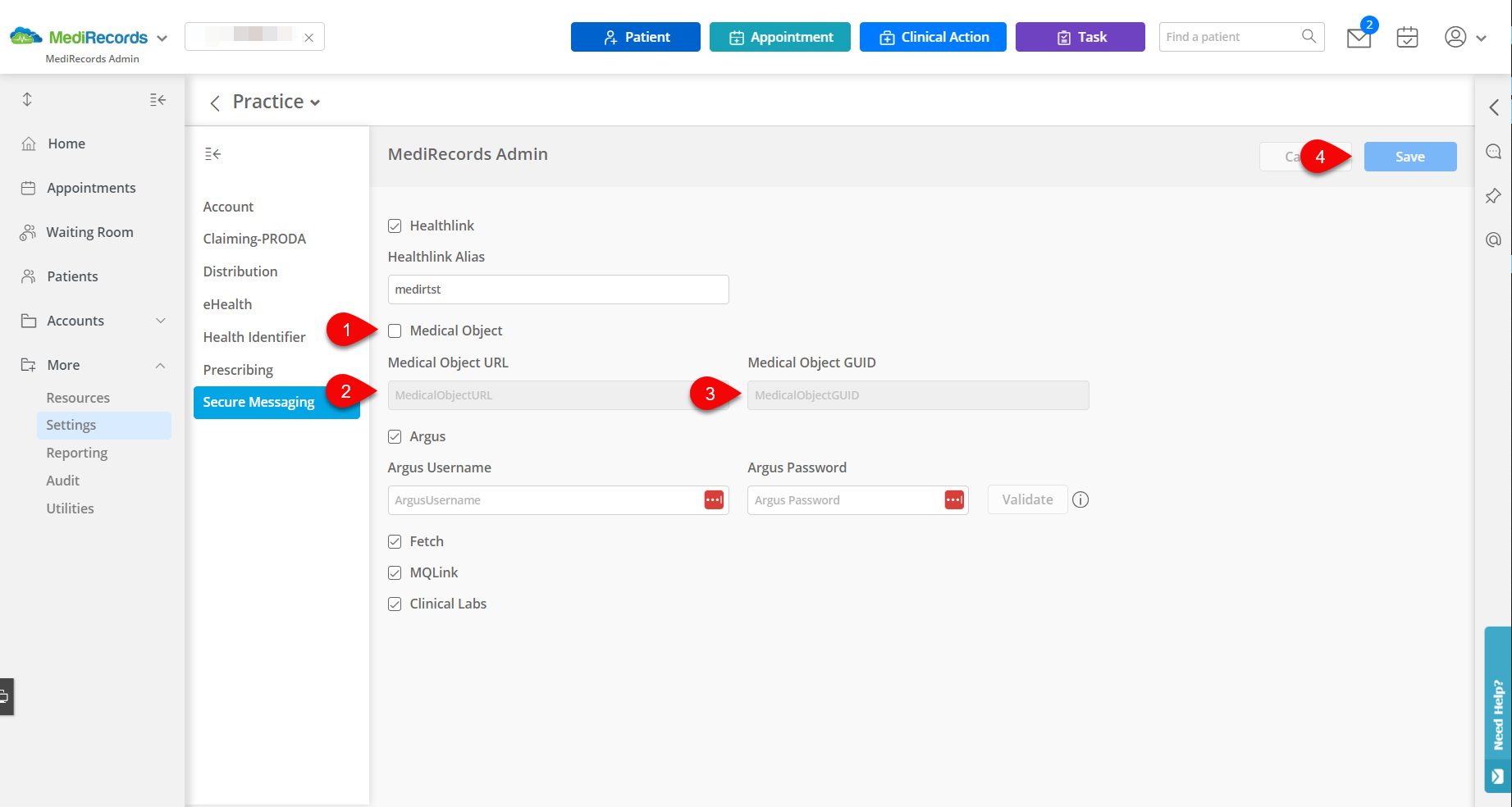Click the Patients person icon in the sidebar

coord(29,276)
